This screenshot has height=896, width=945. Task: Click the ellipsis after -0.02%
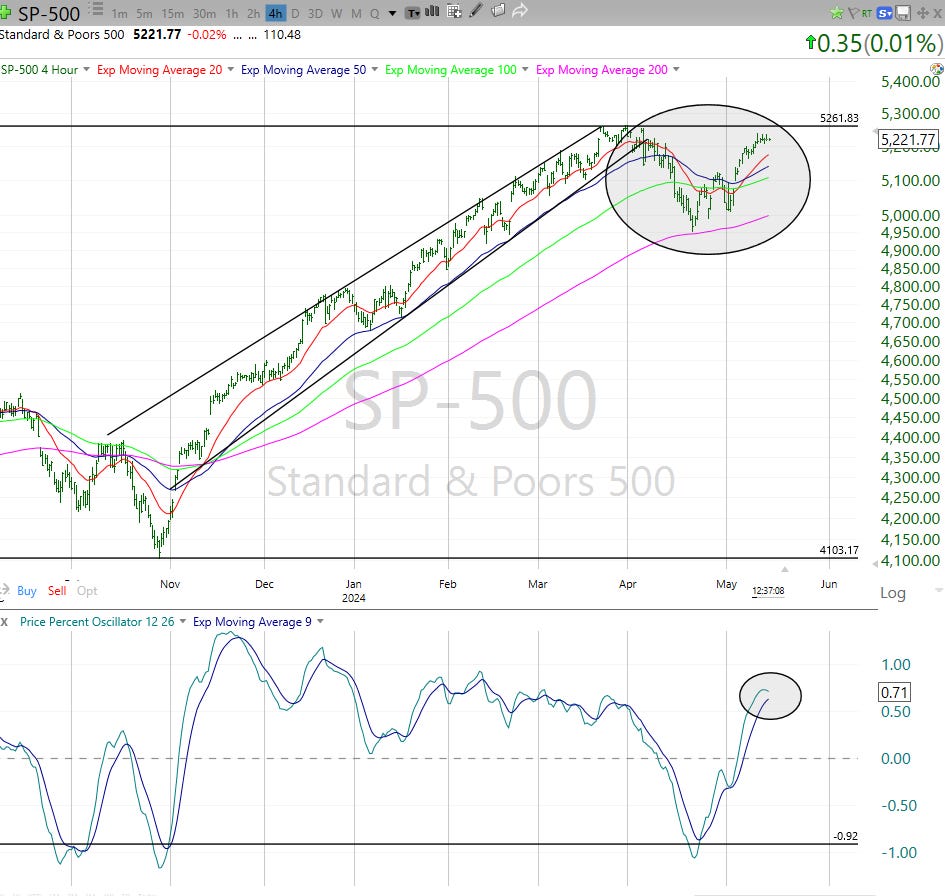tap(237, 36)
